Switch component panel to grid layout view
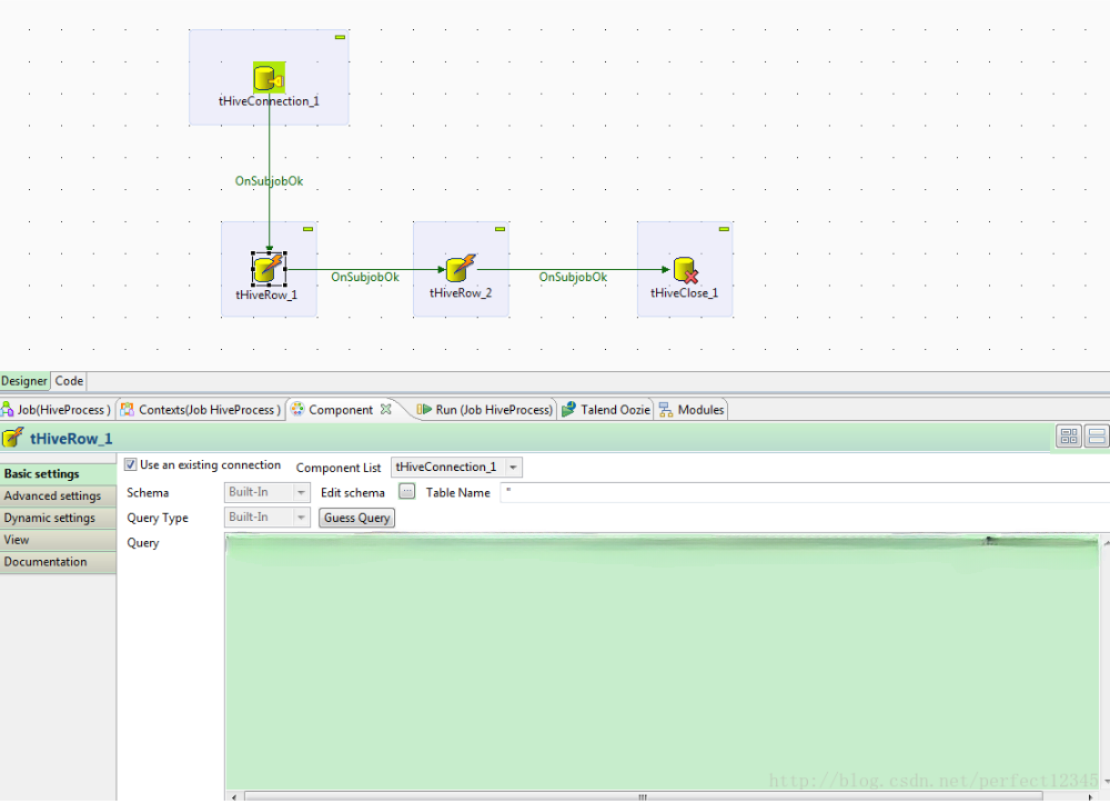 pos(1069,436)
